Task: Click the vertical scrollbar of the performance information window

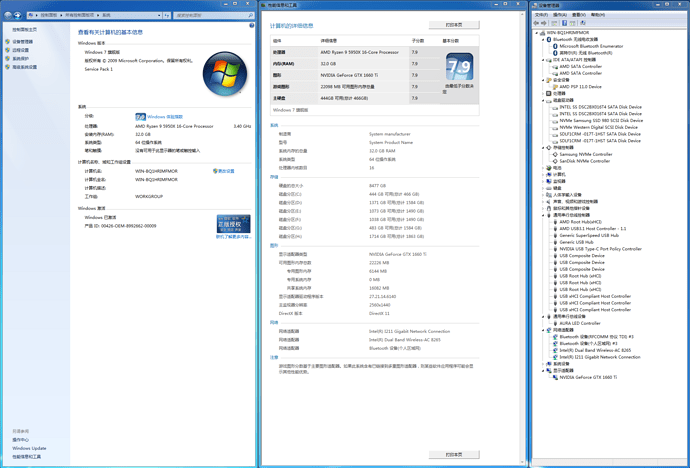Action: pyautogui.click(x=523, y=238)
